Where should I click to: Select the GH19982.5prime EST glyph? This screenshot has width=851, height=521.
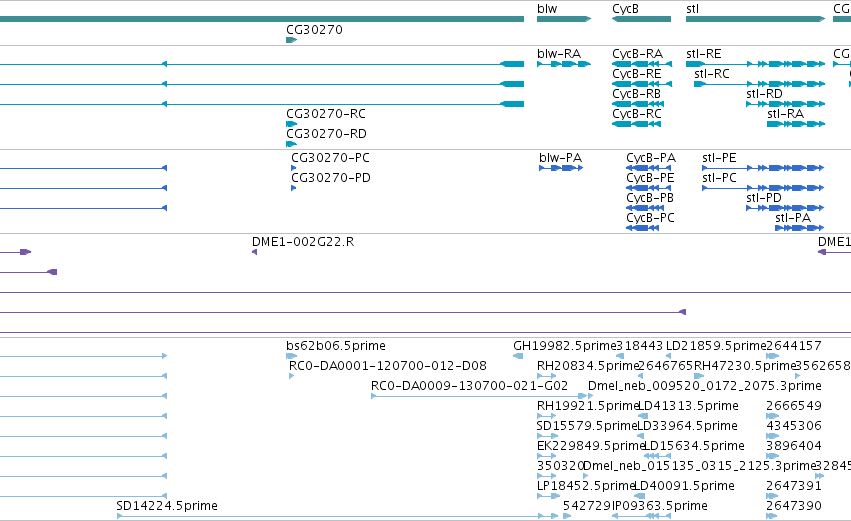click(x=518, y=356)
